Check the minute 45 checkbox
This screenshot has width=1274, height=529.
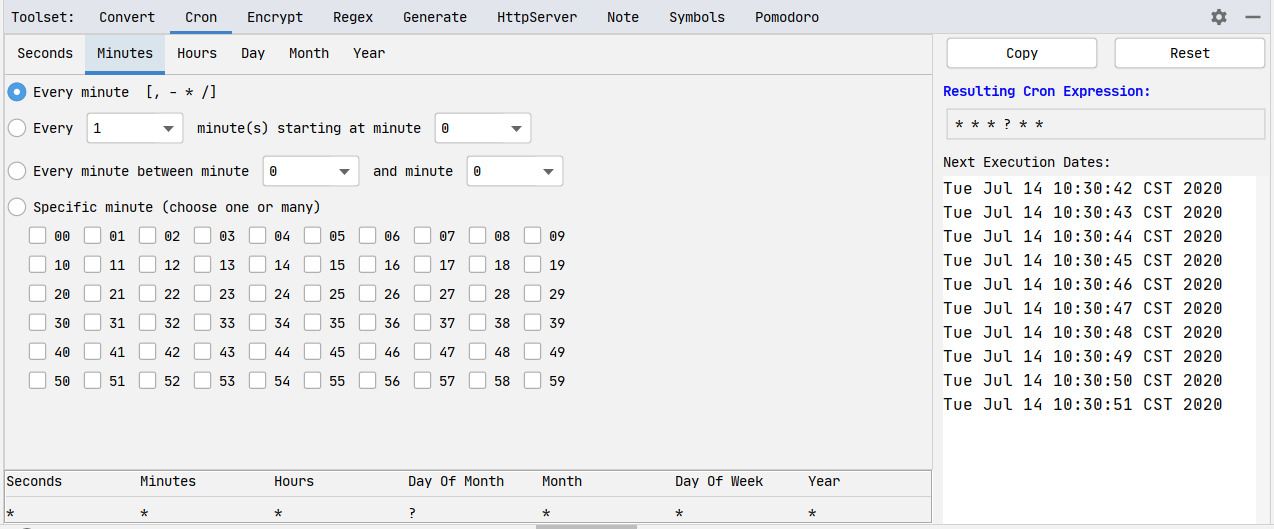(313, 352)
